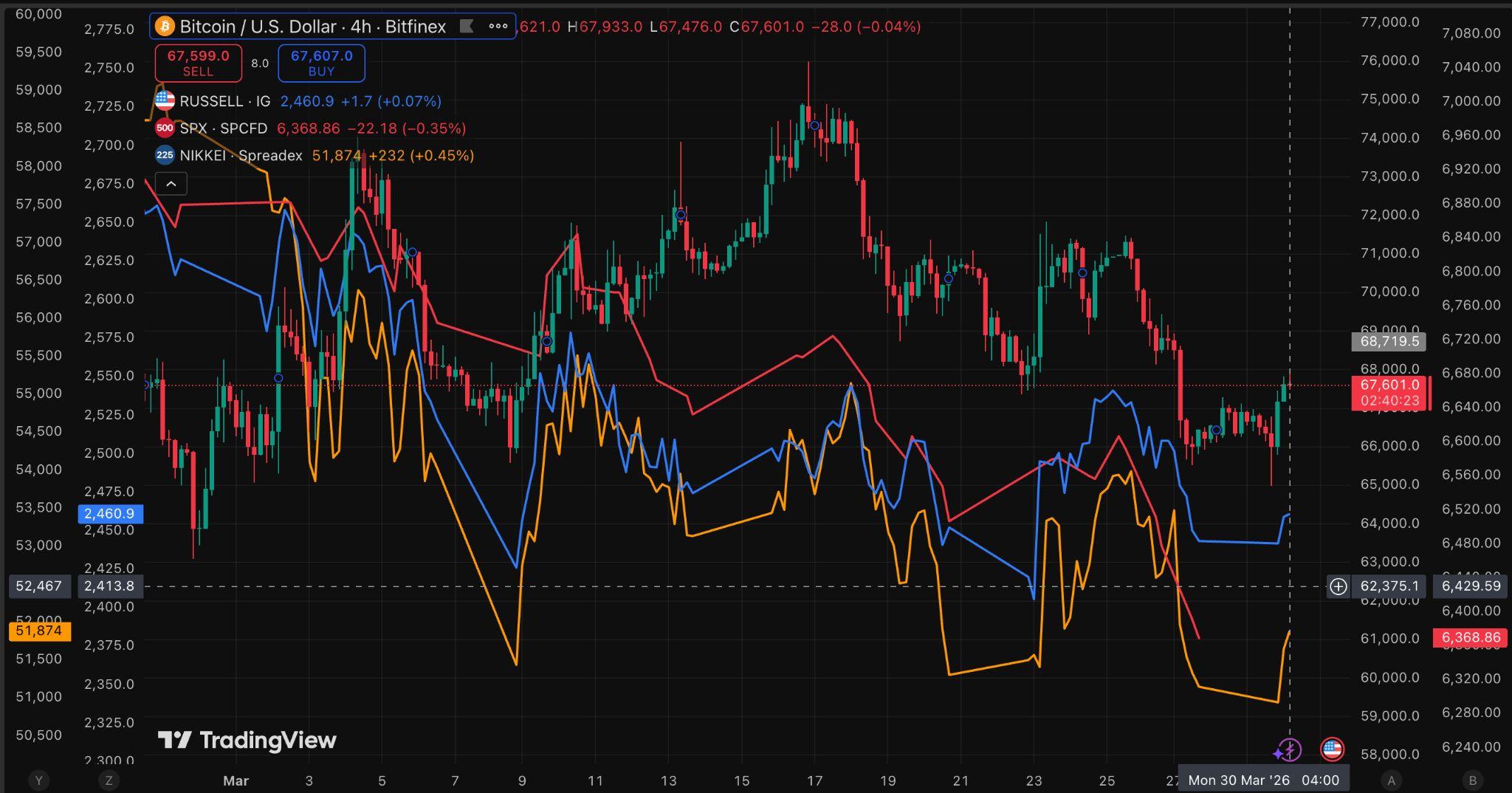Click the change value −28.0 (−0.04%)
Screen dimensions: 1512x793
(x=866, y=27)
